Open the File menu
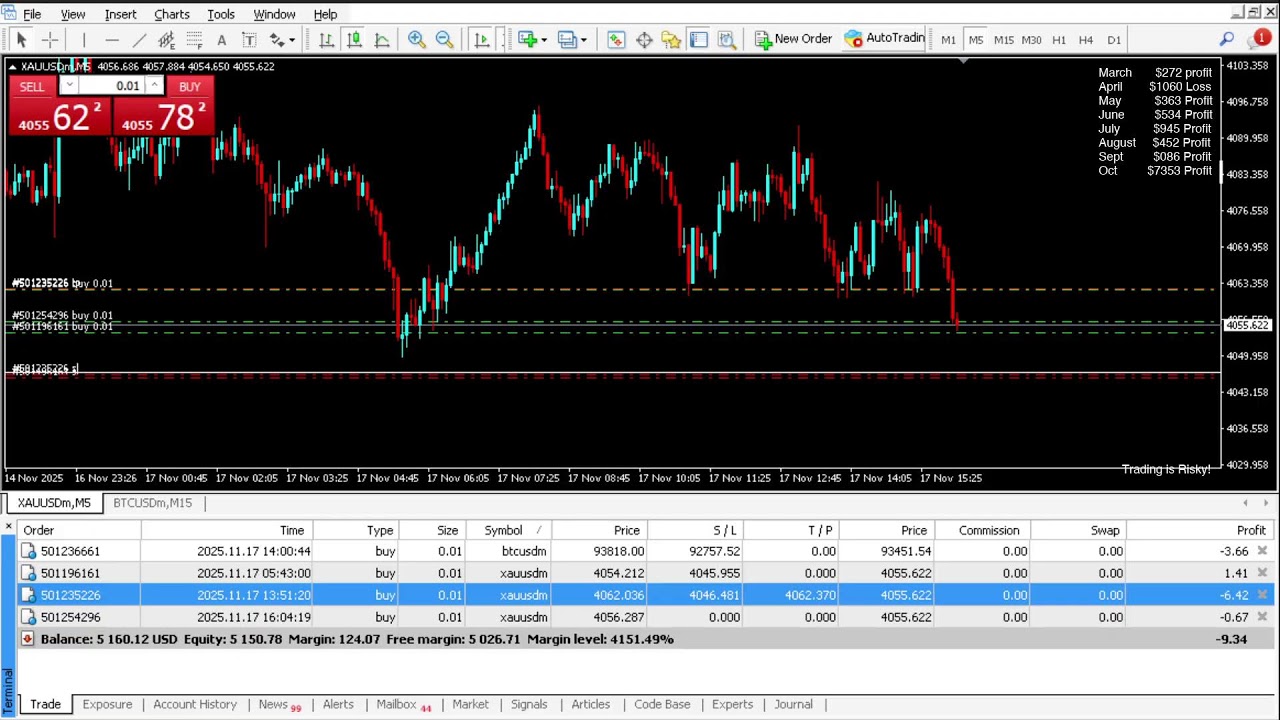The width and height of the screenshot is (1280, 720). pos(32,15)
